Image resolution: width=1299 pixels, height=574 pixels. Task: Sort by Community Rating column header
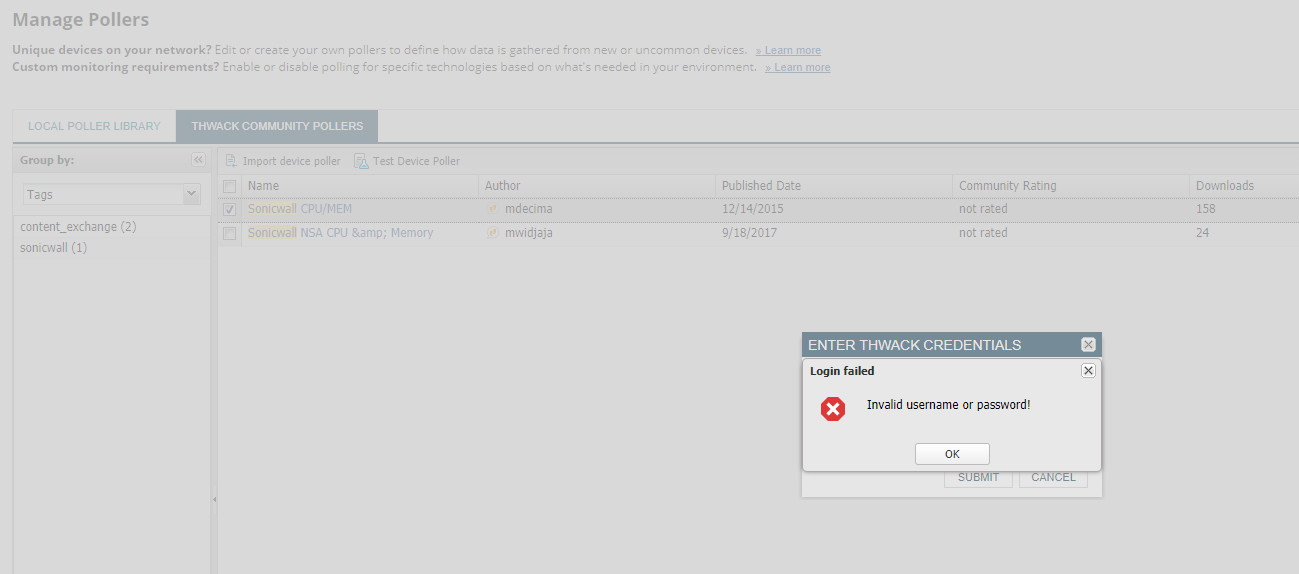click(1071, 186)
